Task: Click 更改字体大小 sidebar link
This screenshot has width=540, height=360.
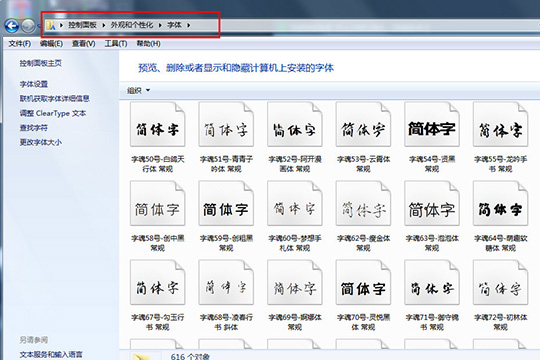Action: 41,142
